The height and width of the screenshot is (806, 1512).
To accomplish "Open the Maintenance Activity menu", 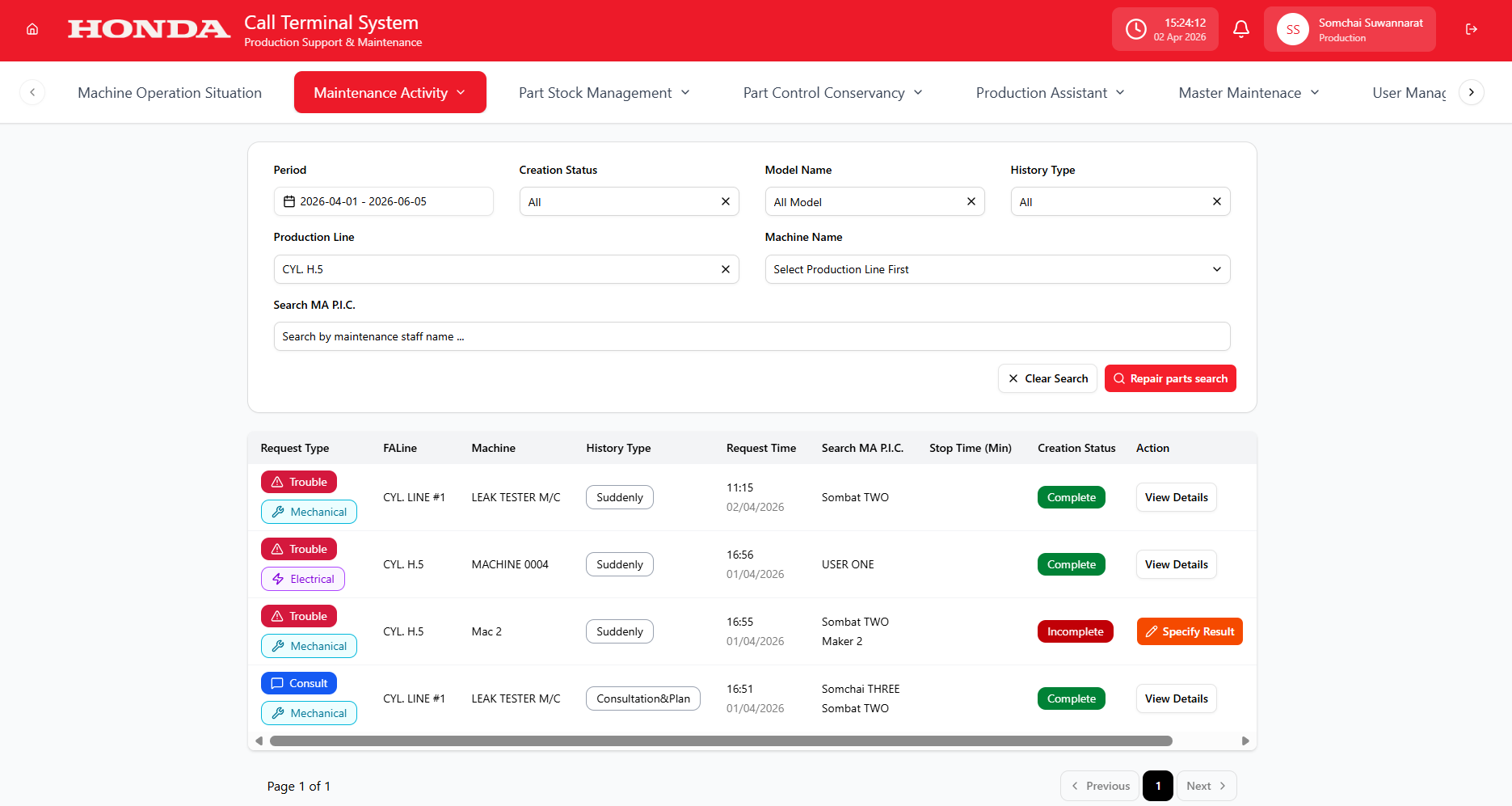I will pos(390,92).
